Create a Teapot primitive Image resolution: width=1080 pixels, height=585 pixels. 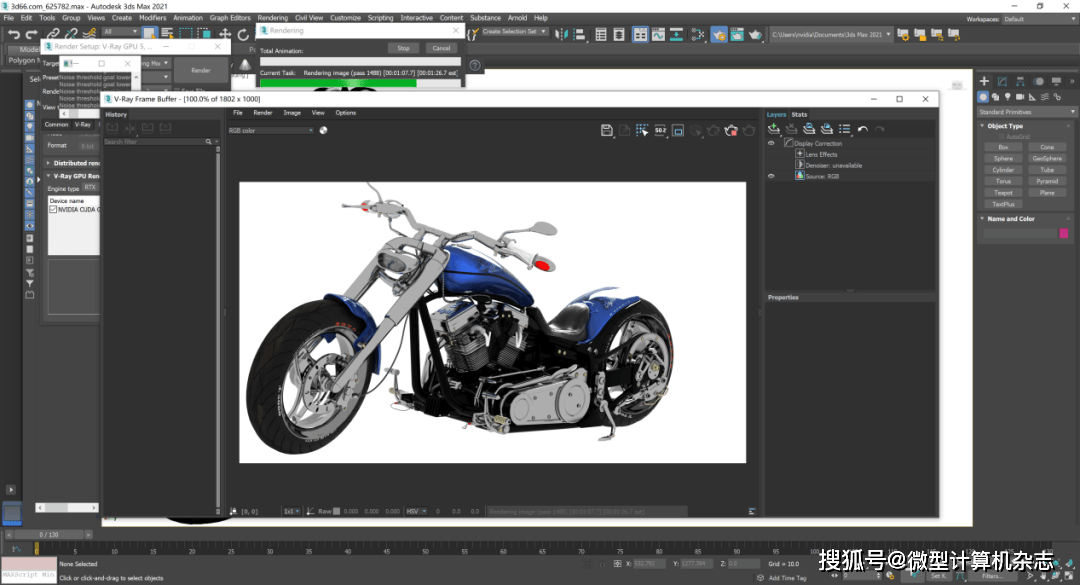(x=1003, y=193)
